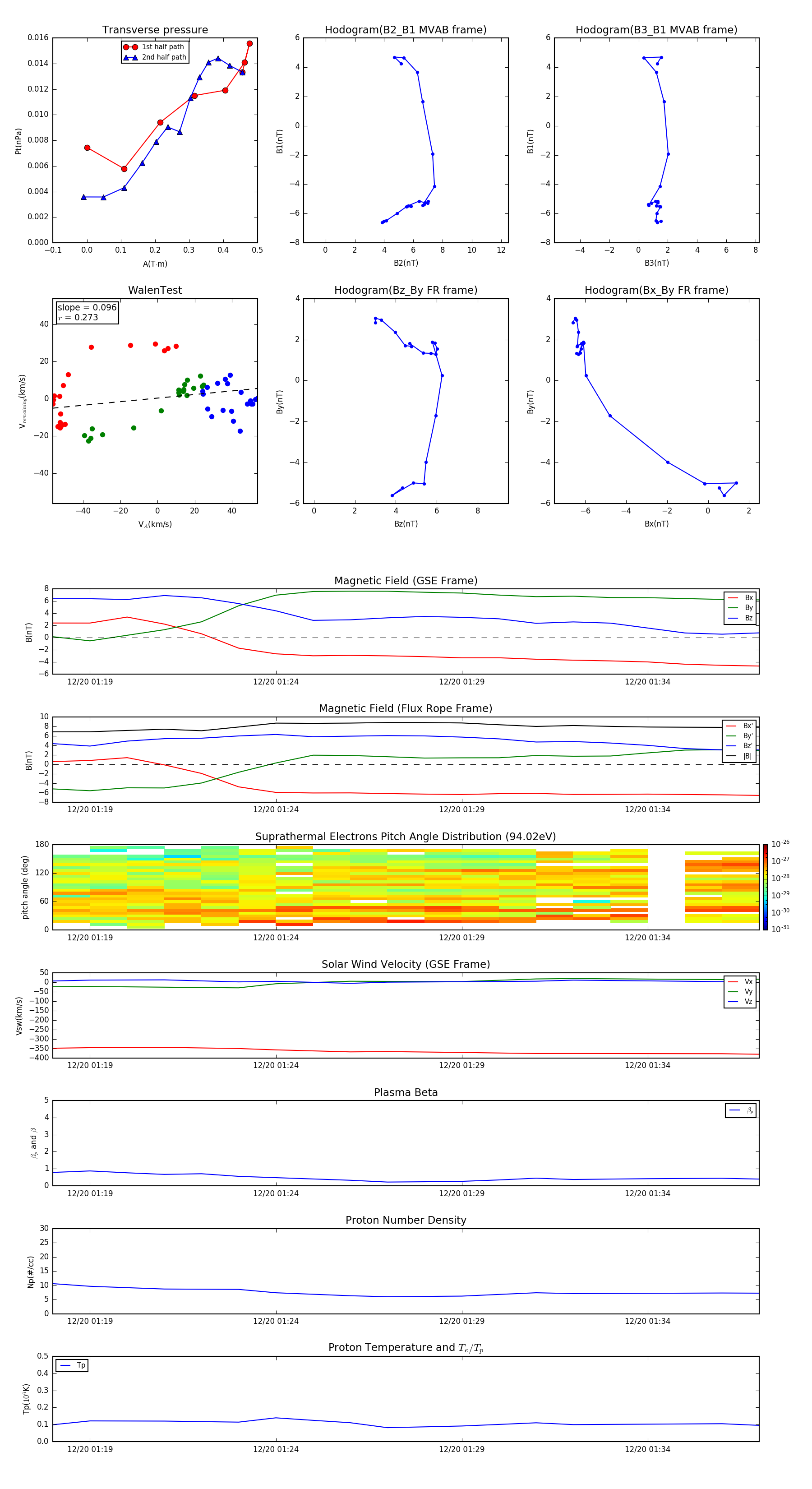Click the '12/20 01:24' tick under GSE field panel

[276, 682]
